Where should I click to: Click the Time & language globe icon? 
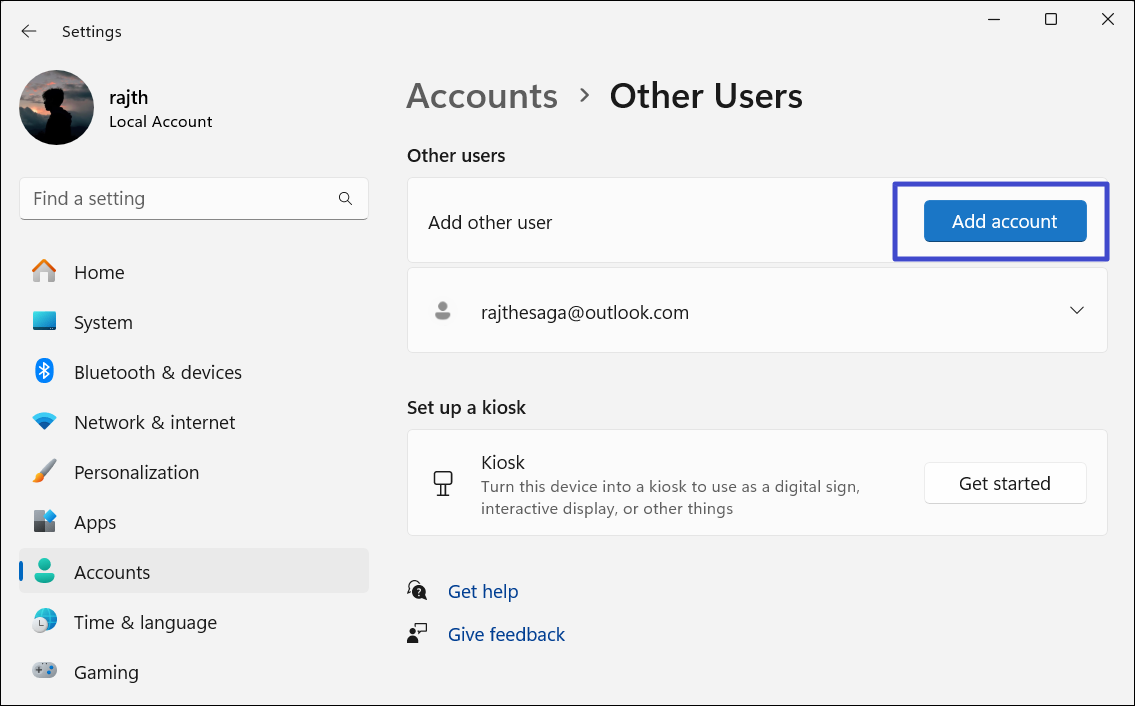point(44,622)
